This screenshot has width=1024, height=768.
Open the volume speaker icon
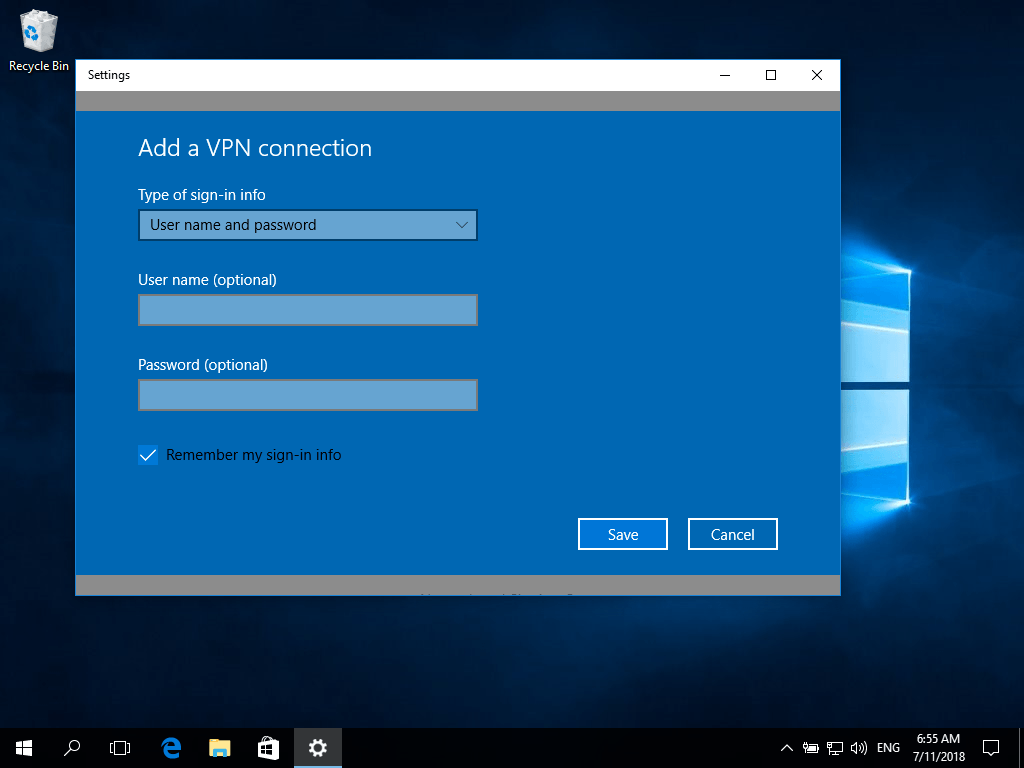(859, 748)
